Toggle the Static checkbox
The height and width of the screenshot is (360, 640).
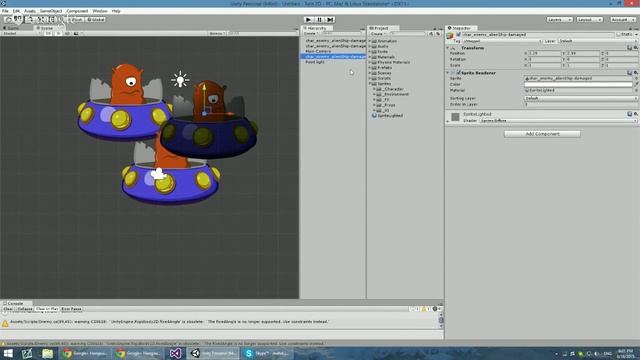[x=618, y=35]
